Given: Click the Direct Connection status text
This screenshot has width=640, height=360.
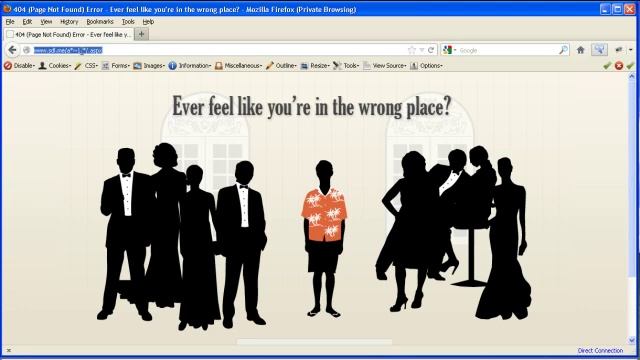Looking at the screenshot, I should tap(600, 351).
